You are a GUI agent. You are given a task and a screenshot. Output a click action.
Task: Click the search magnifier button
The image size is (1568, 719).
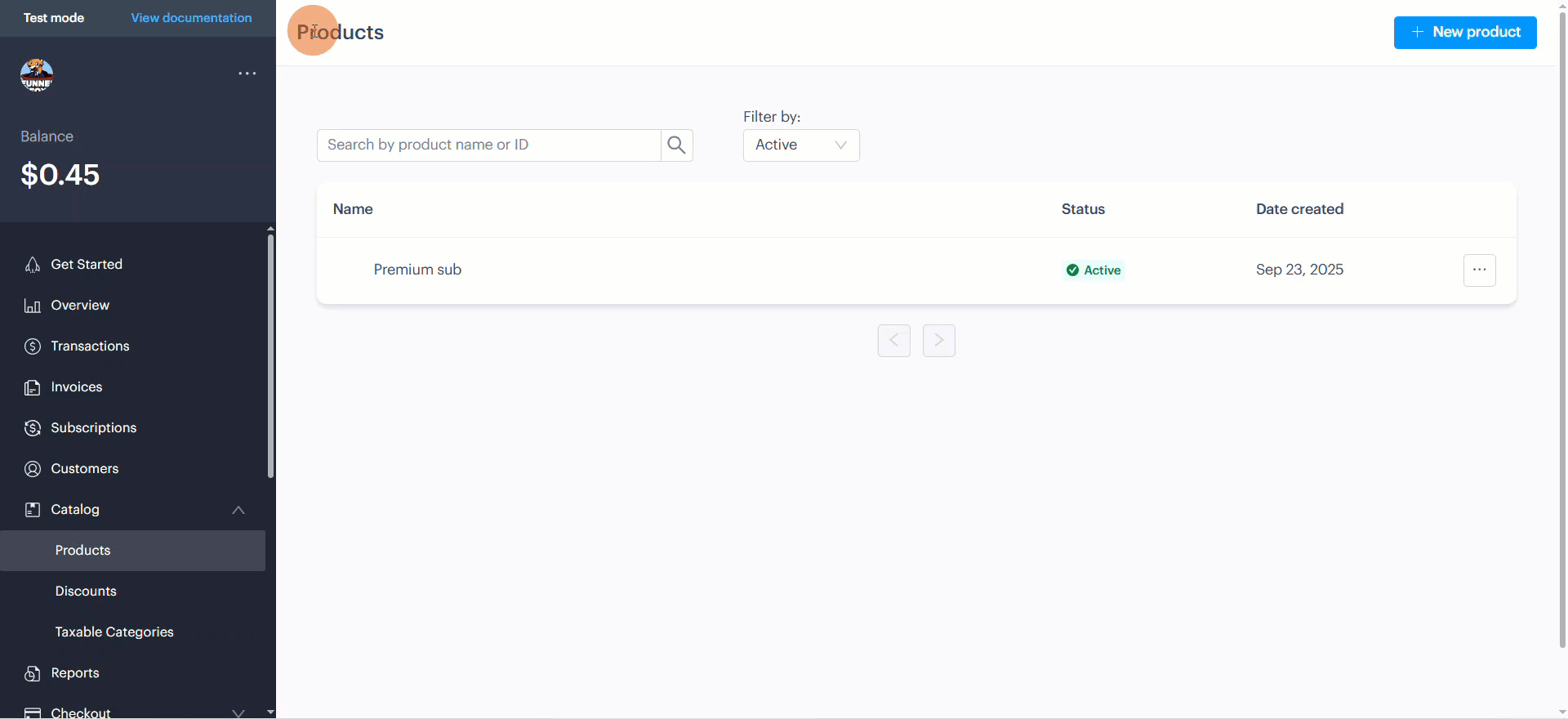pyautogui.click(x=677, y=145)
